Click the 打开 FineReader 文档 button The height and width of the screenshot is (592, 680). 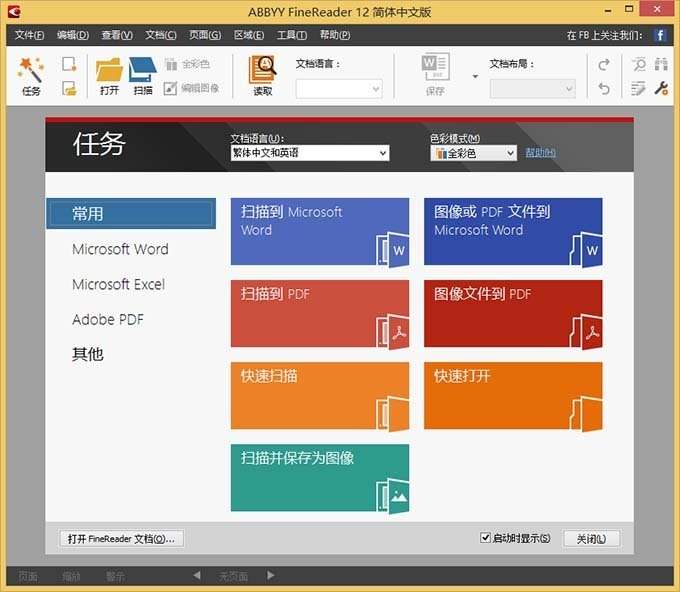(121, 539)
